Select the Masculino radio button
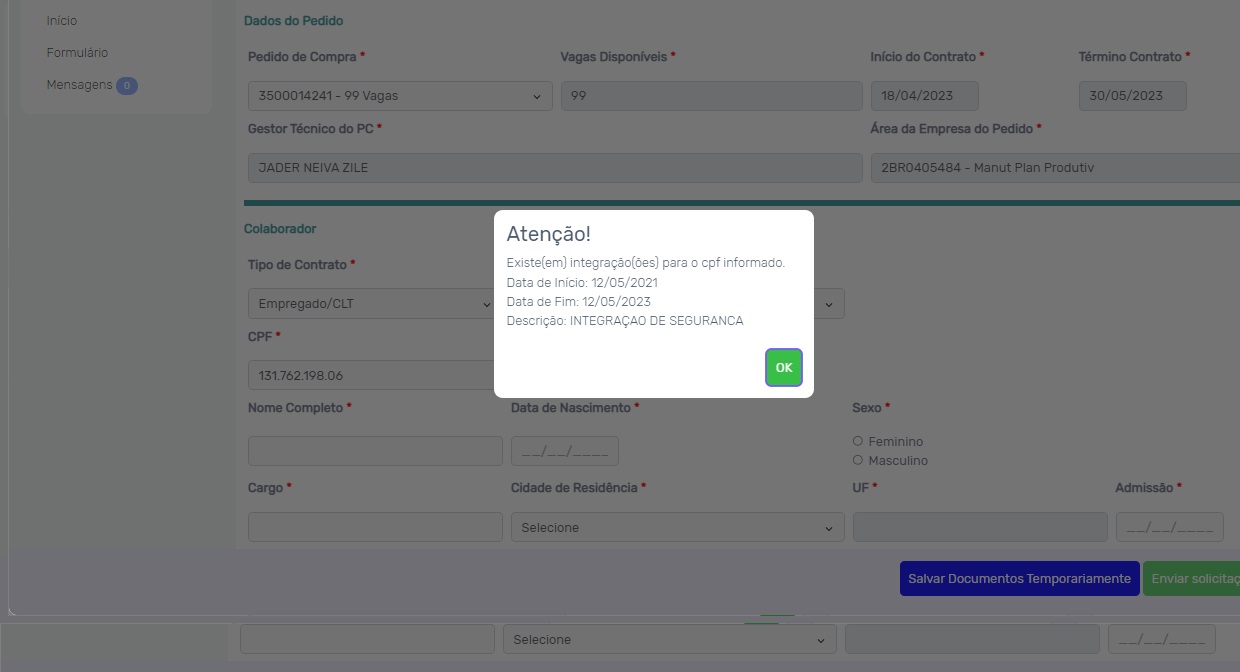This screenshot has width=1240, height=672. pos(858,460)
